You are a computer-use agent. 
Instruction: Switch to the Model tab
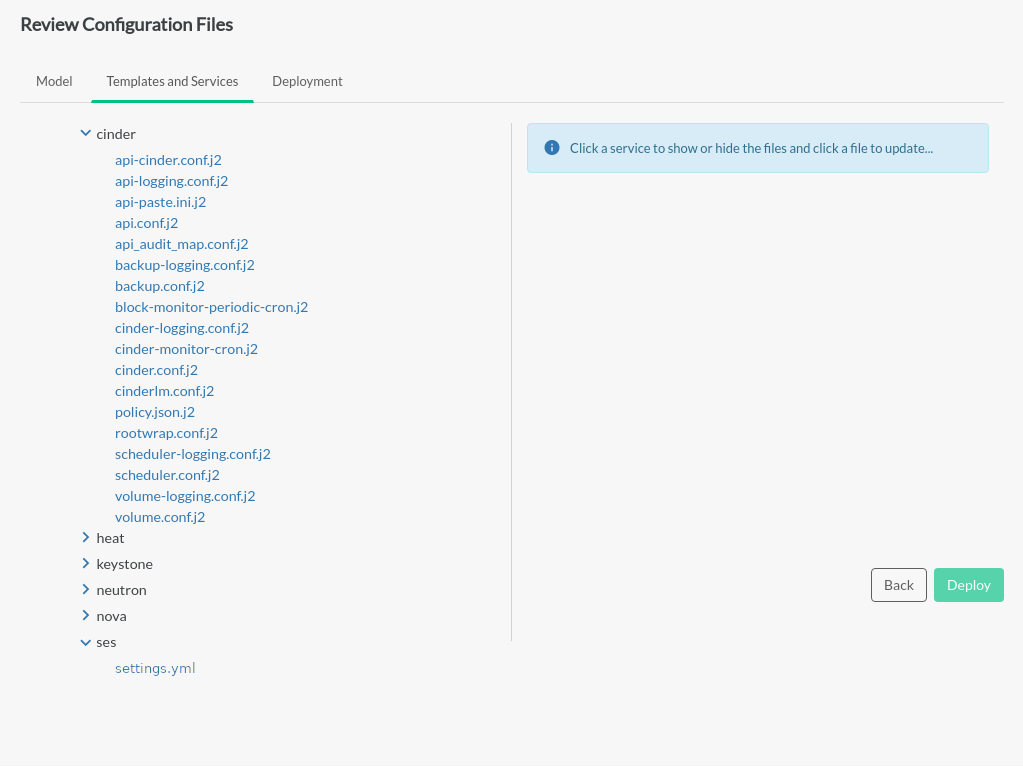click(x=54, y=81)
